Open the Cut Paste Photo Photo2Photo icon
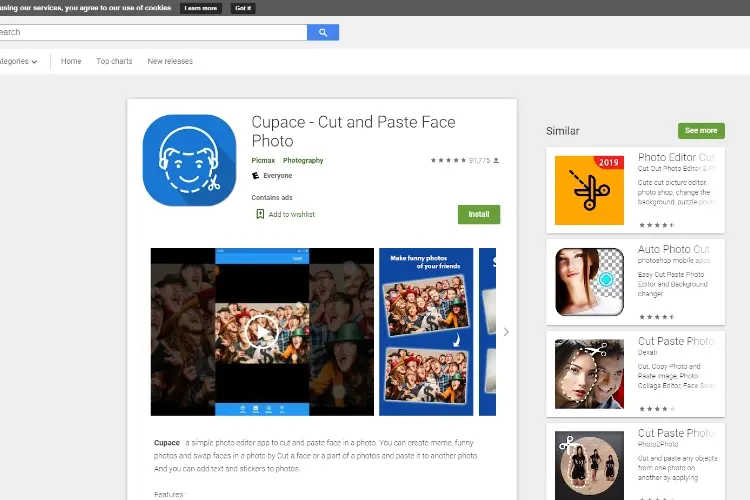The width and height of the screenshot is (750, 500). tap(589, 465)
